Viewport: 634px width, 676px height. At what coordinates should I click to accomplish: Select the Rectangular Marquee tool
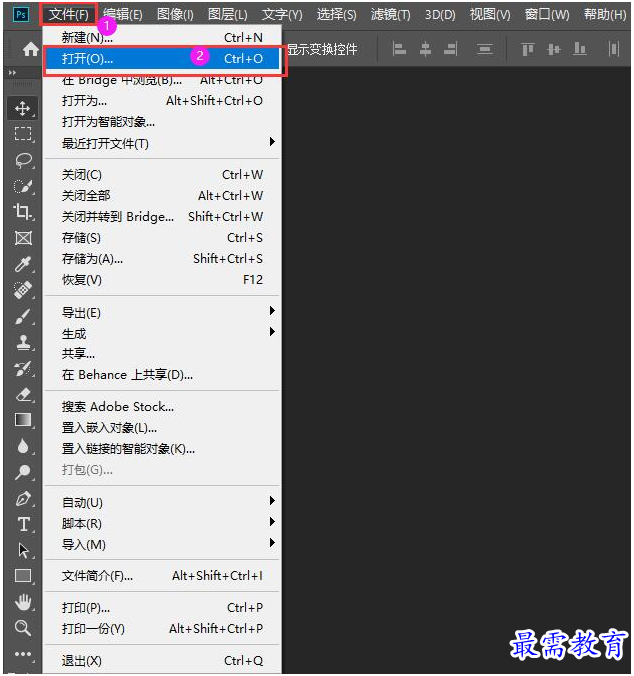[23, 134]
